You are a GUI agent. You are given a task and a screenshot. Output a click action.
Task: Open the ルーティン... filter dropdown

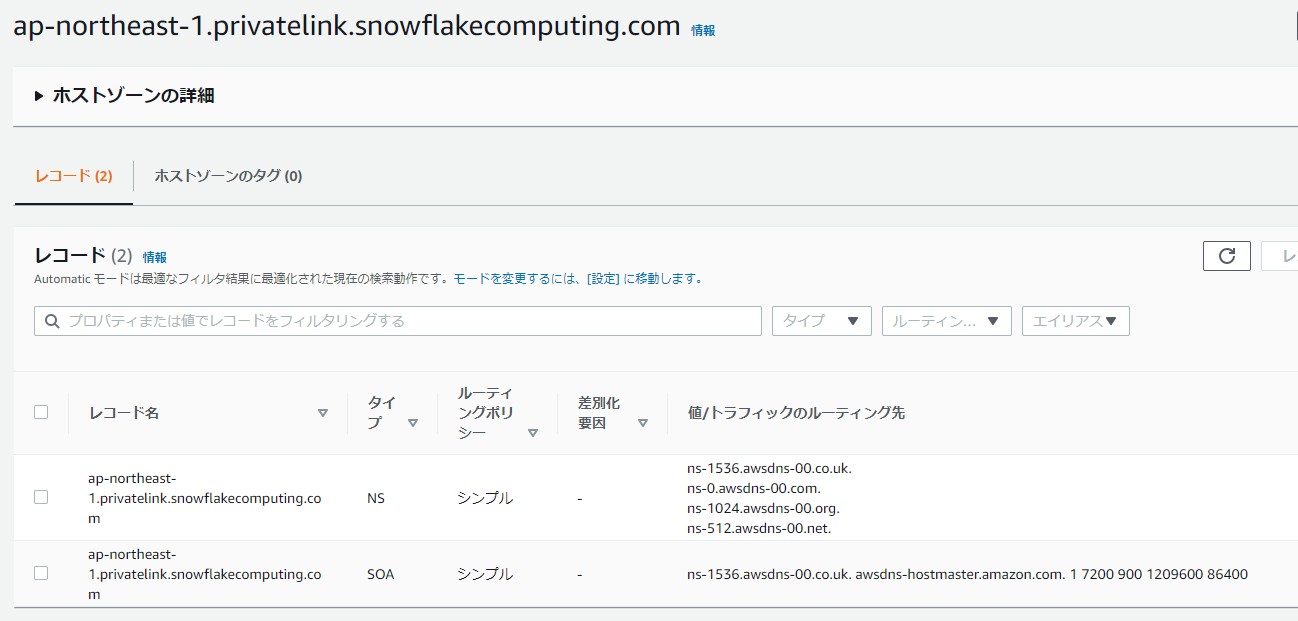point(947,321)
